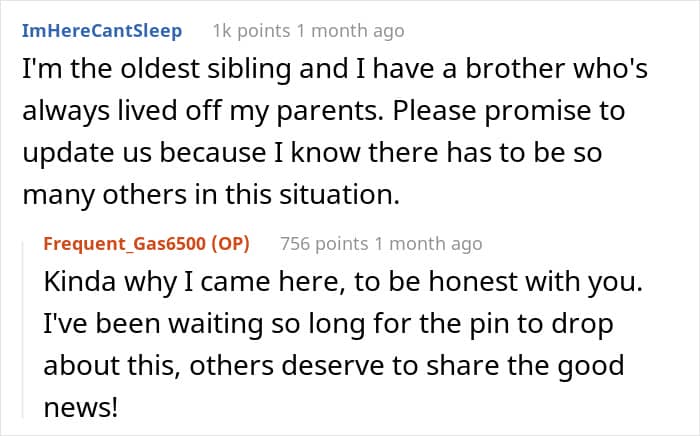Click the 756 points score label
This screenshot has width=700, height=436.
[x=324, y=244]
